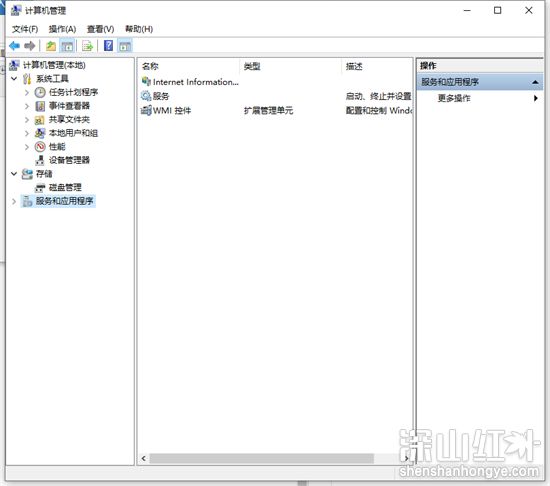Expand the 任务计划程序 node

pyautogui.click(x=27, y=93)
